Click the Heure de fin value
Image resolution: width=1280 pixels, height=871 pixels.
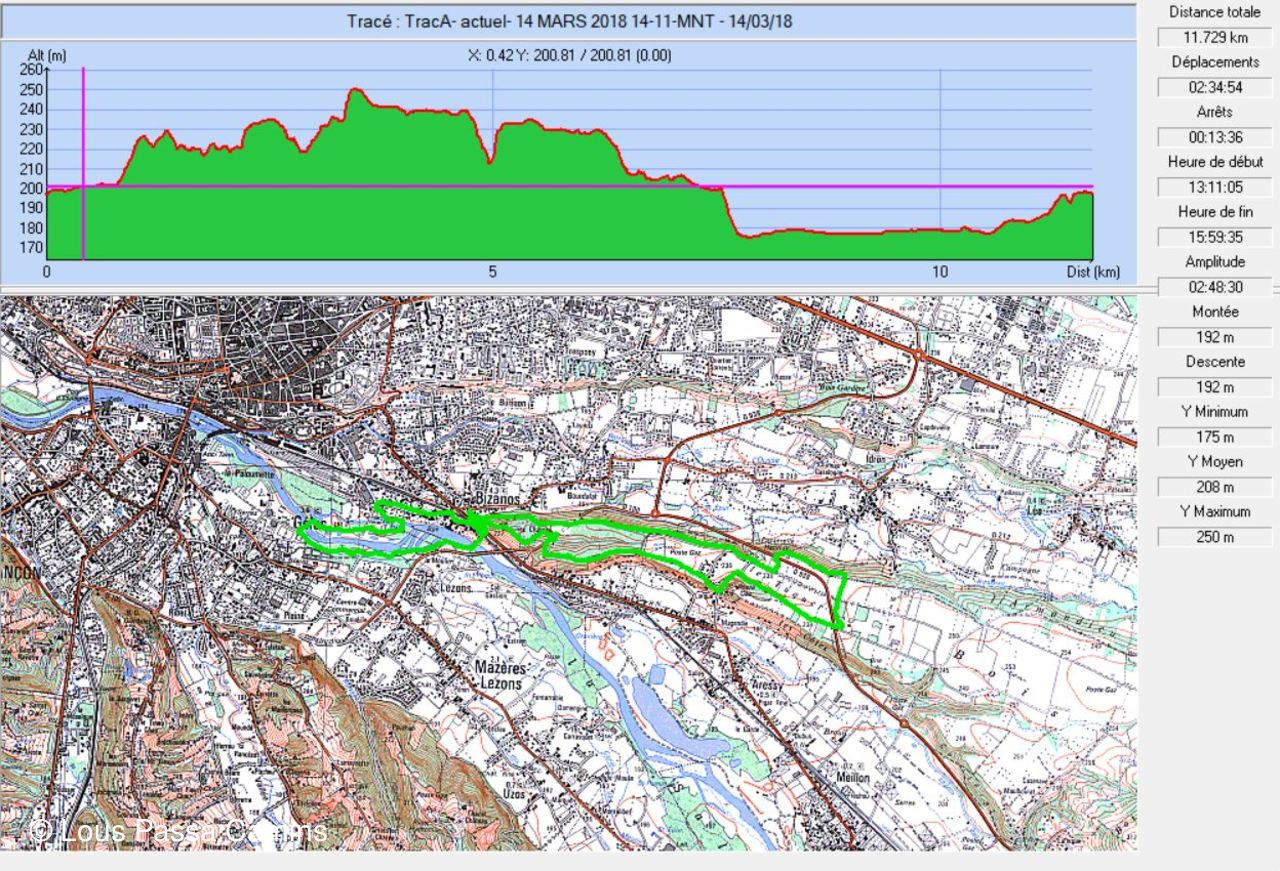tap(1214, 238)
